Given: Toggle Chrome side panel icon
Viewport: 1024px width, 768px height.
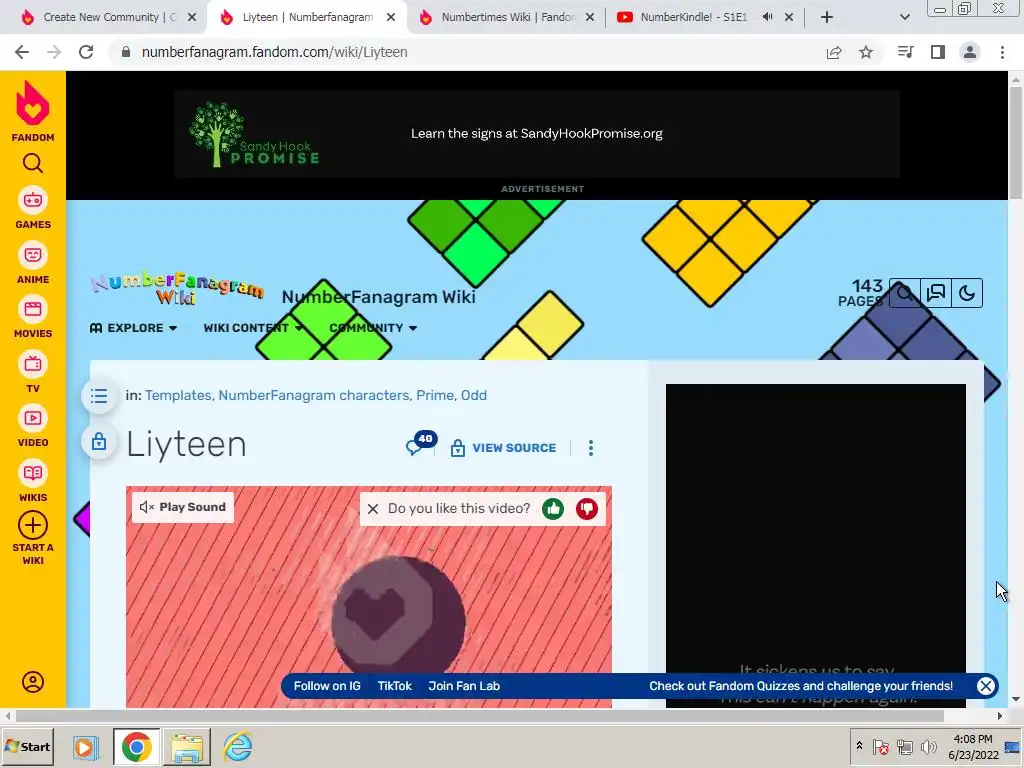Looking at the screenshot, I should point(938,52).
